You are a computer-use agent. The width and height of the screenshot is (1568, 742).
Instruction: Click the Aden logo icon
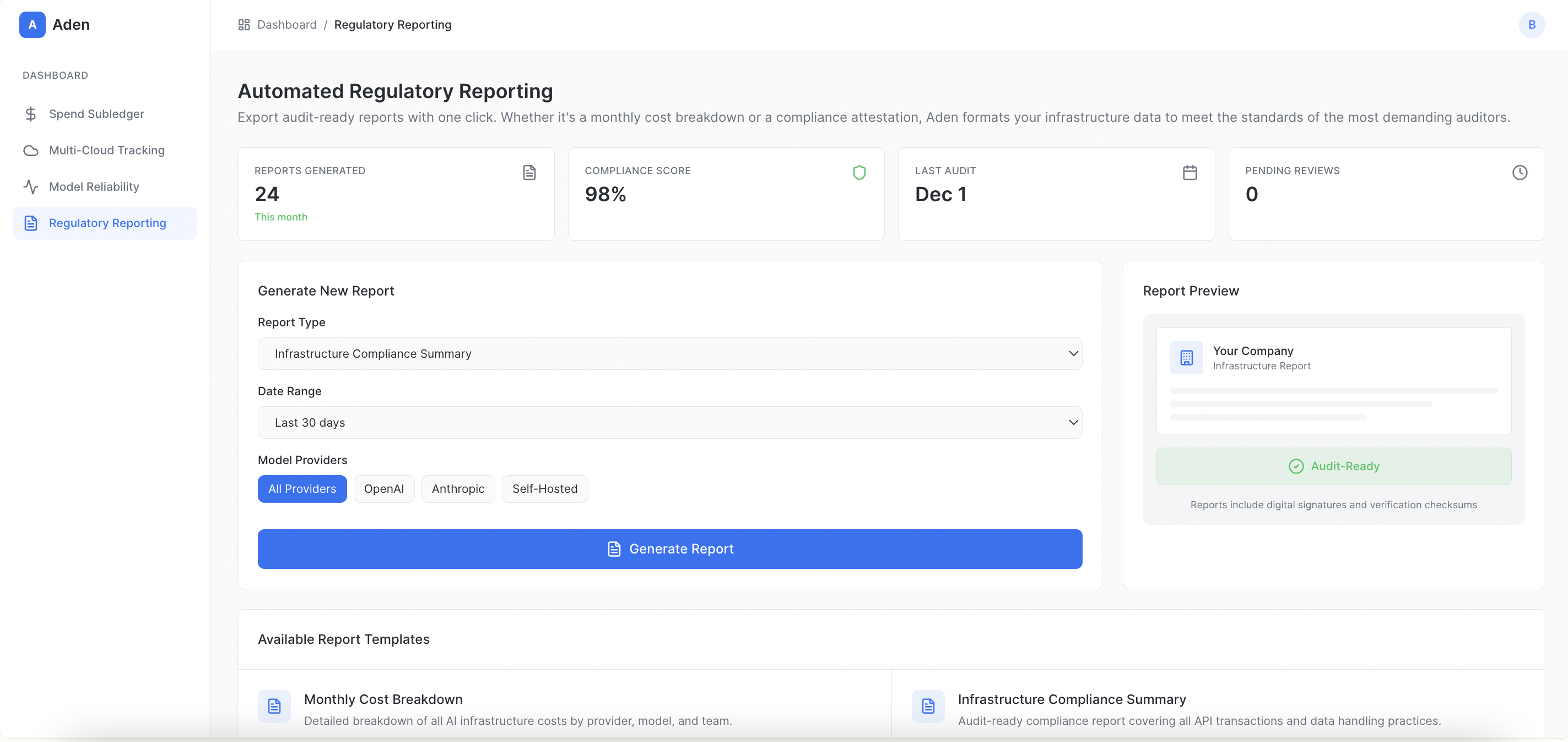pyautogui.click(x=33, y=24)
